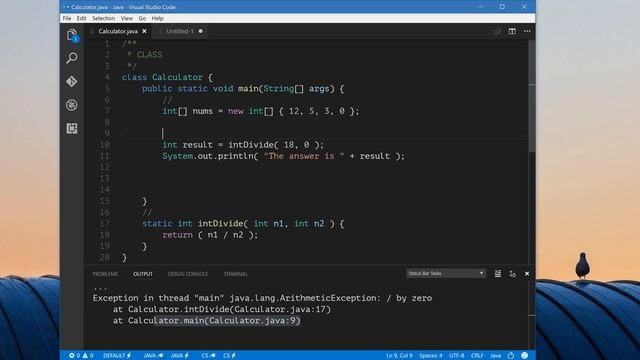Open the File menu
Viewport: 640px width, 360px height.
point(67,18)
